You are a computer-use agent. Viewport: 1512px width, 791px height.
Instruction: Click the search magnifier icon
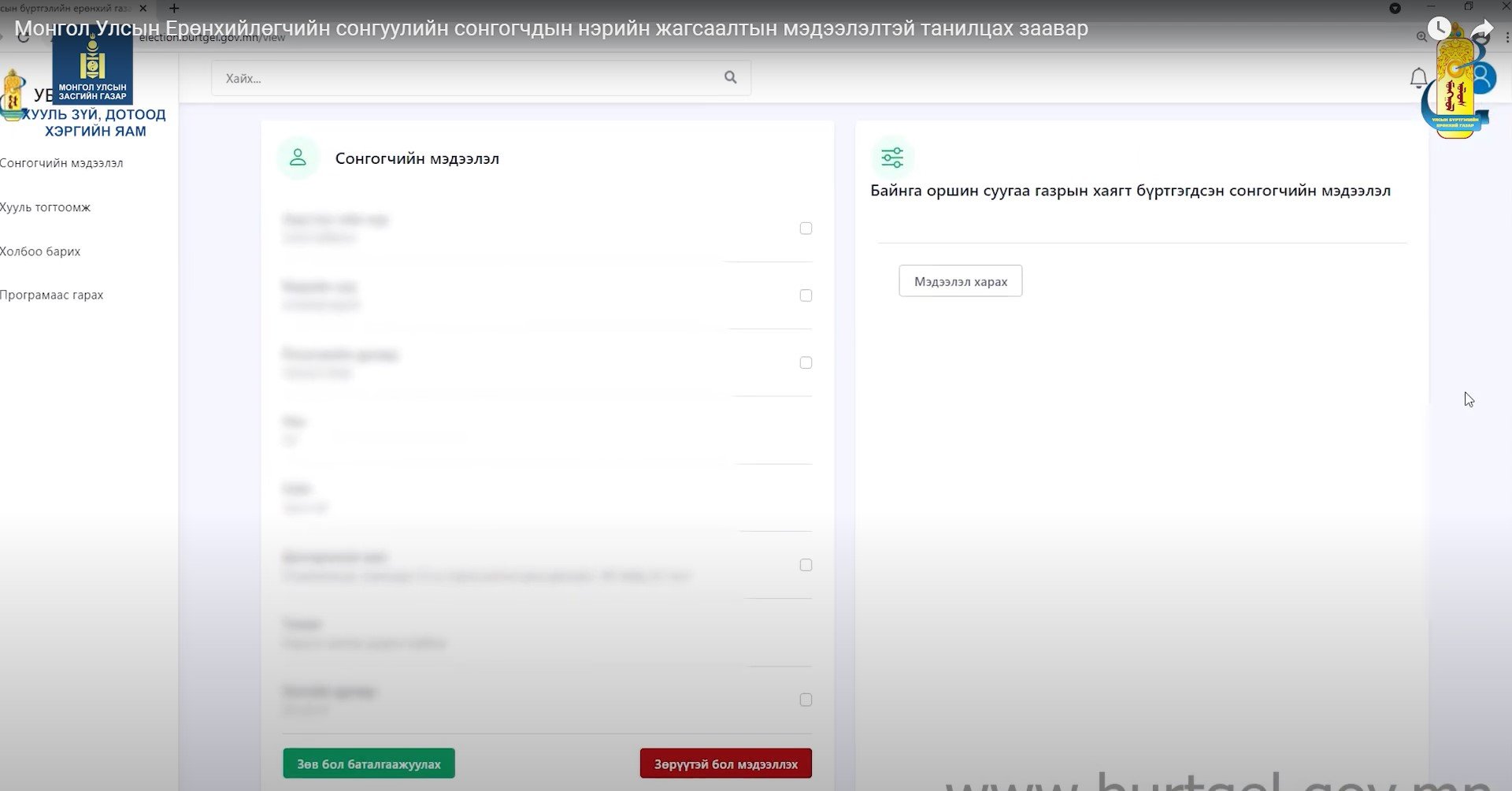click(x=731, y=77)
